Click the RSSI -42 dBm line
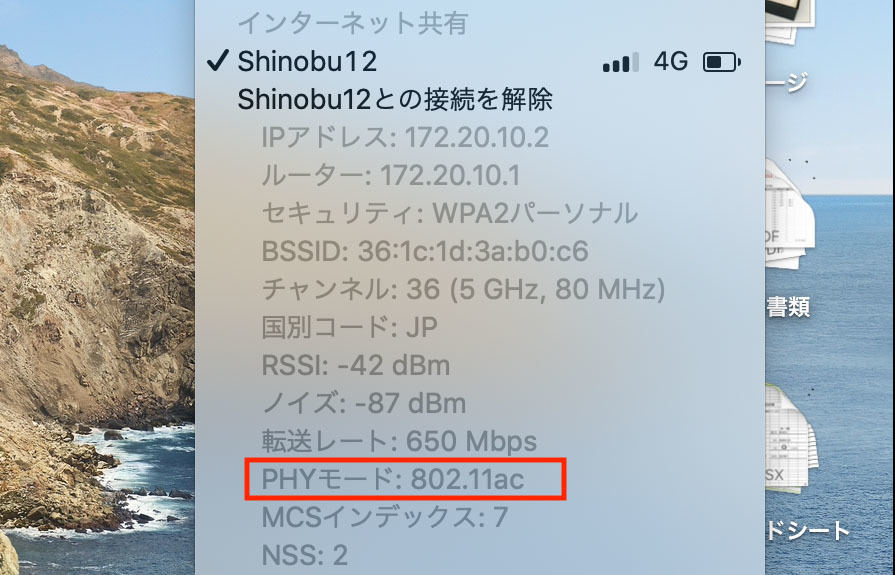The image size is (895, 575). 356,365
